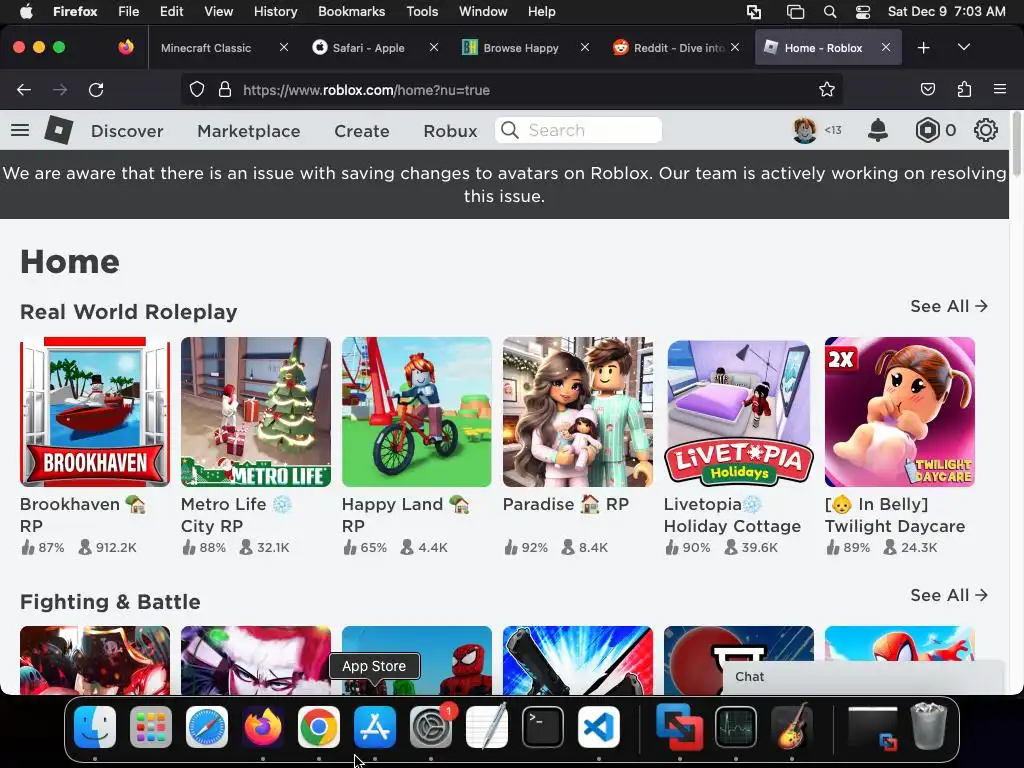
Task: Open Terminal from the Dock
Action: click(x=543, y=727)
